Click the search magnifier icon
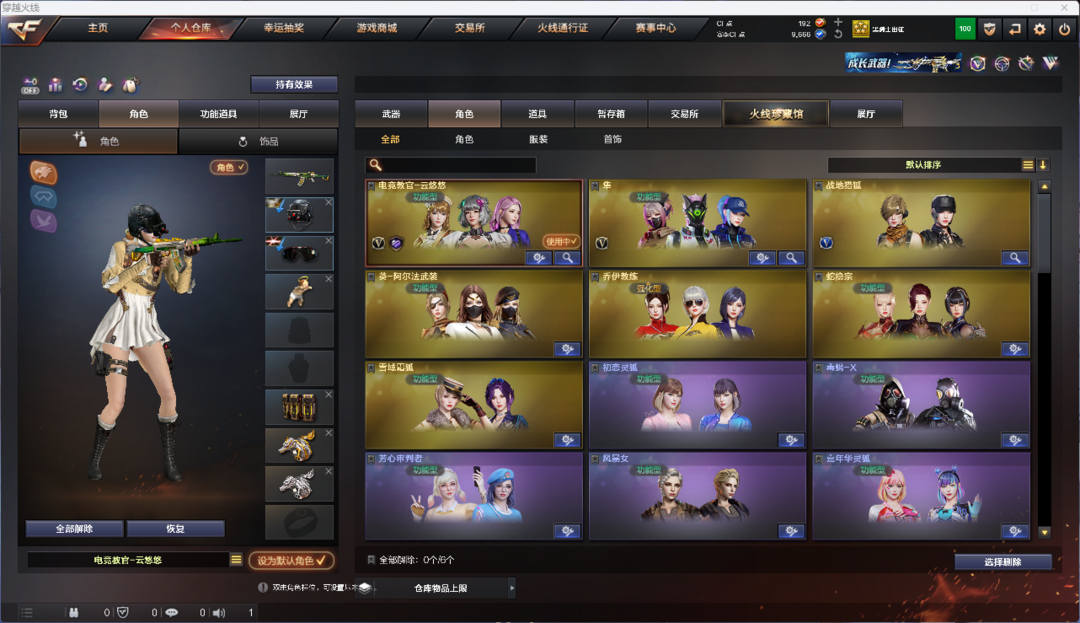 click(x=375, y=165)
